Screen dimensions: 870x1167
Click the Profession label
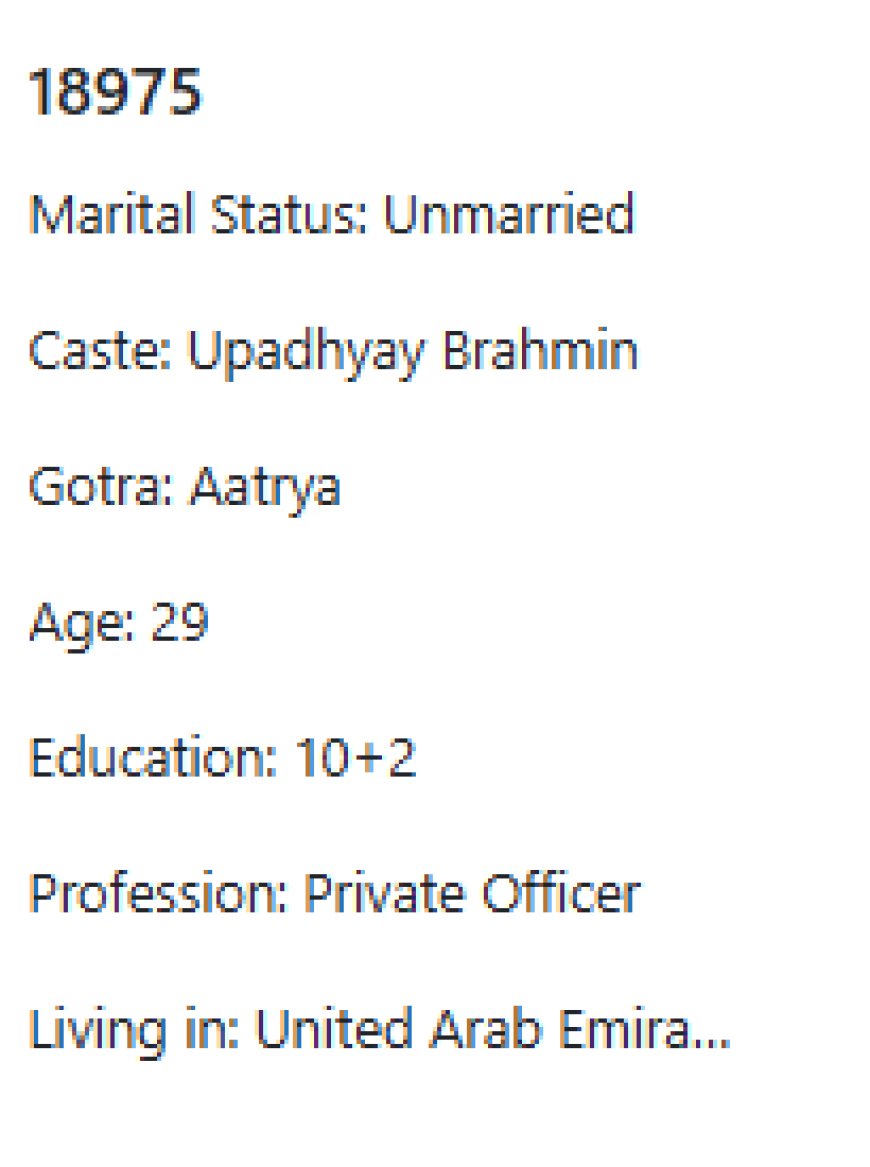coord(158,893)
